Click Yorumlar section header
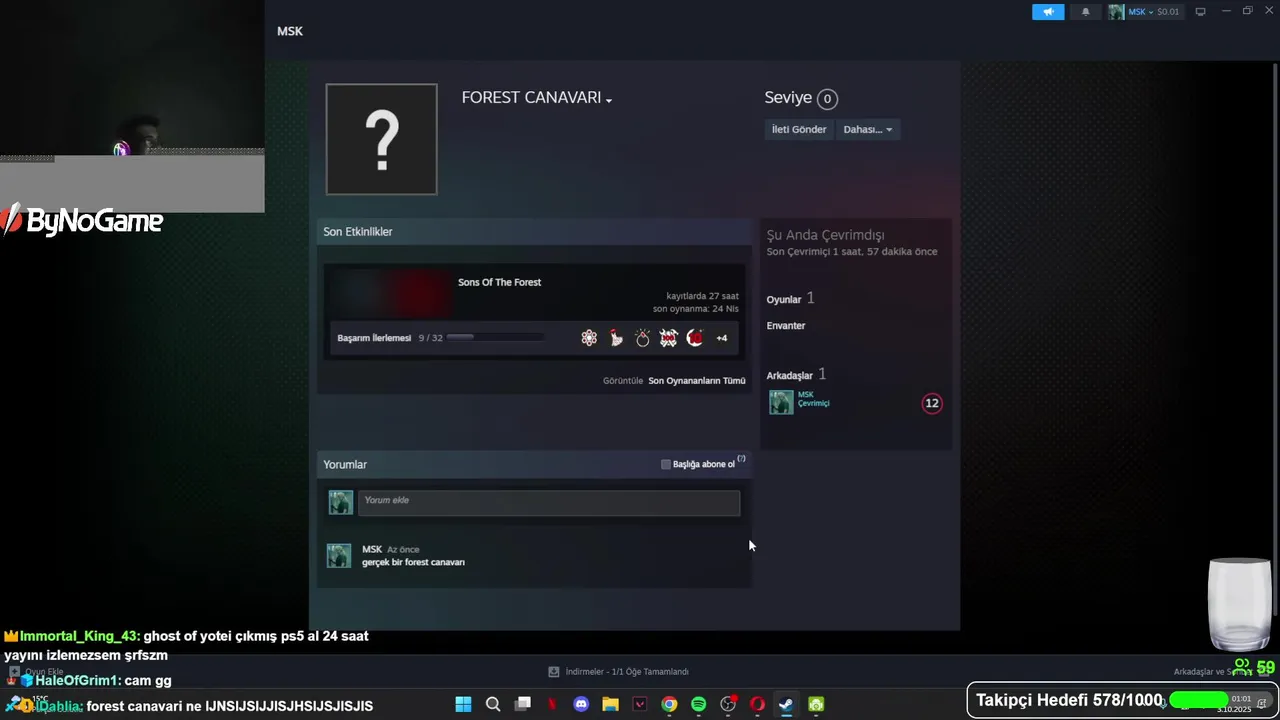The image size is (1280, 720). [x=345, y=465]
